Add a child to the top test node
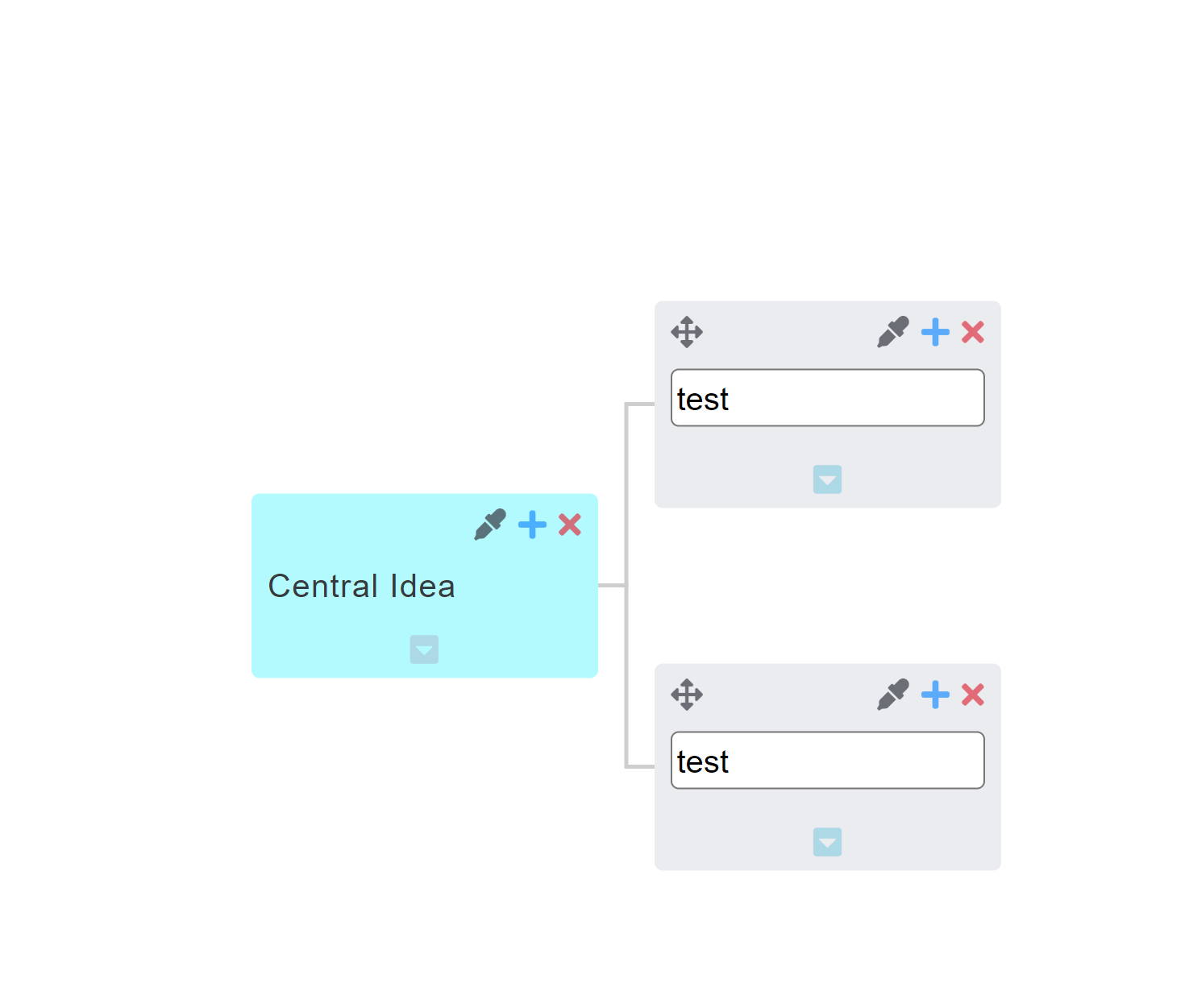The image size is (1189, 1008). tap(934, 331)
